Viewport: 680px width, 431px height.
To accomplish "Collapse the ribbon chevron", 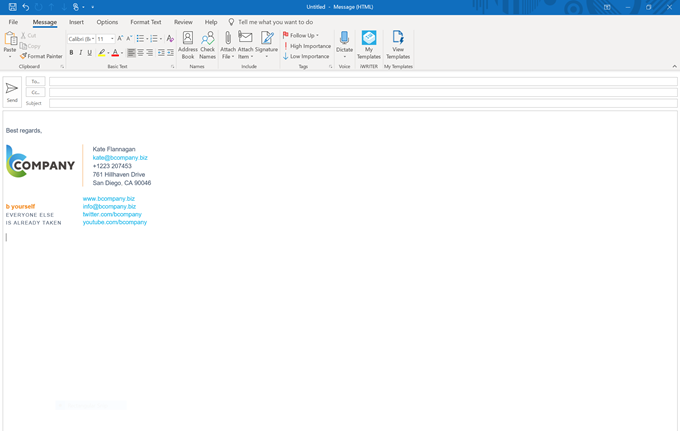I will click(674, 66).
